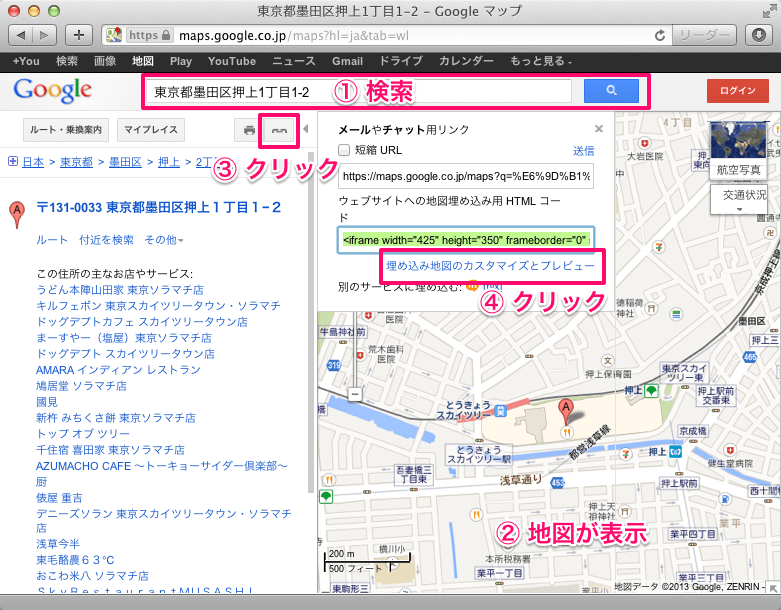Click the 日本 breadcrumb link
This screenshot has height=610, width=781.
(x=33, y=162)
